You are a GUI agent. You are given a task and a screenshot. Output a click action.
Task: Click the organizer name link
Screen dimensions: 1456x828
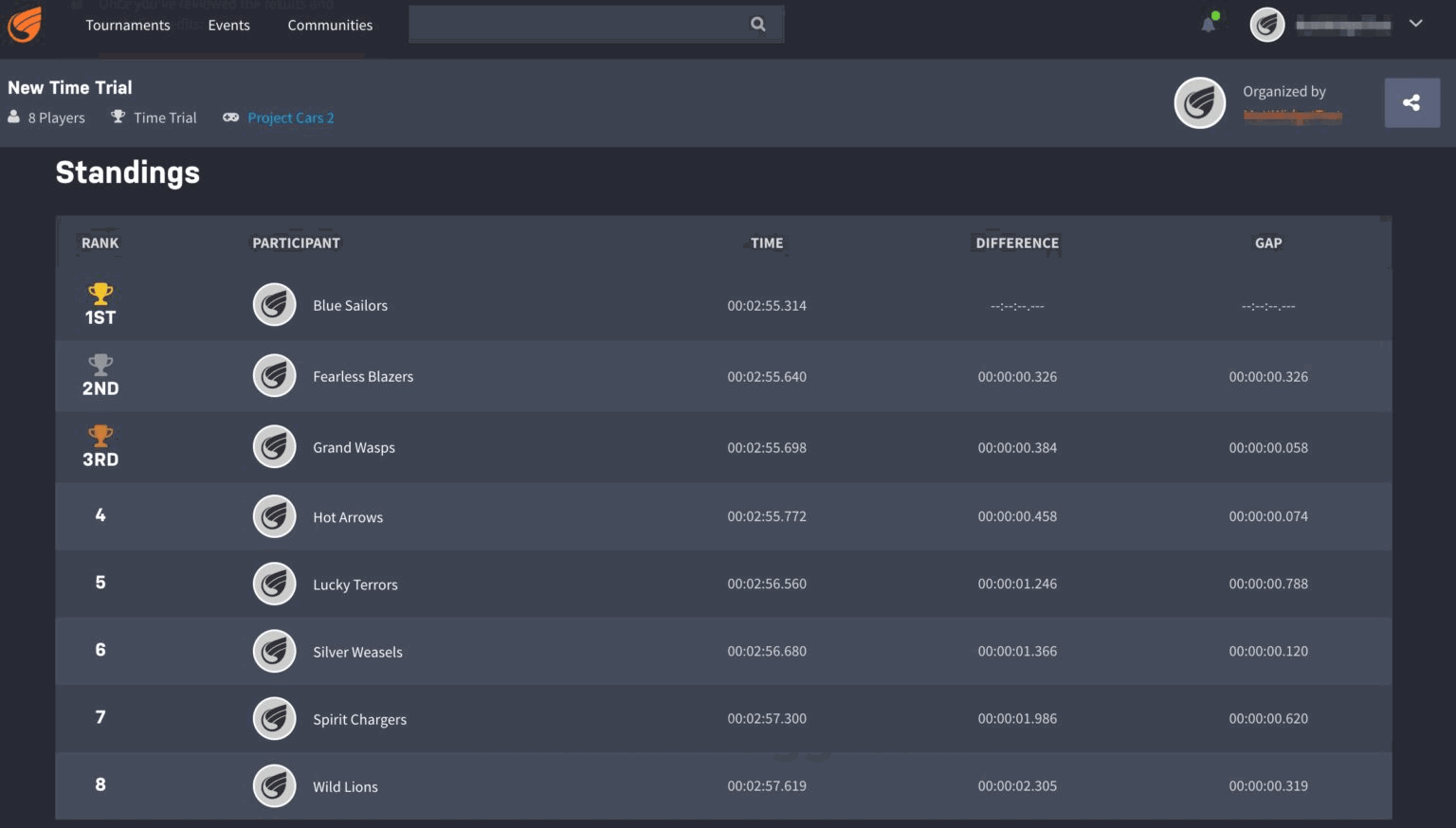pos(1292,116)
